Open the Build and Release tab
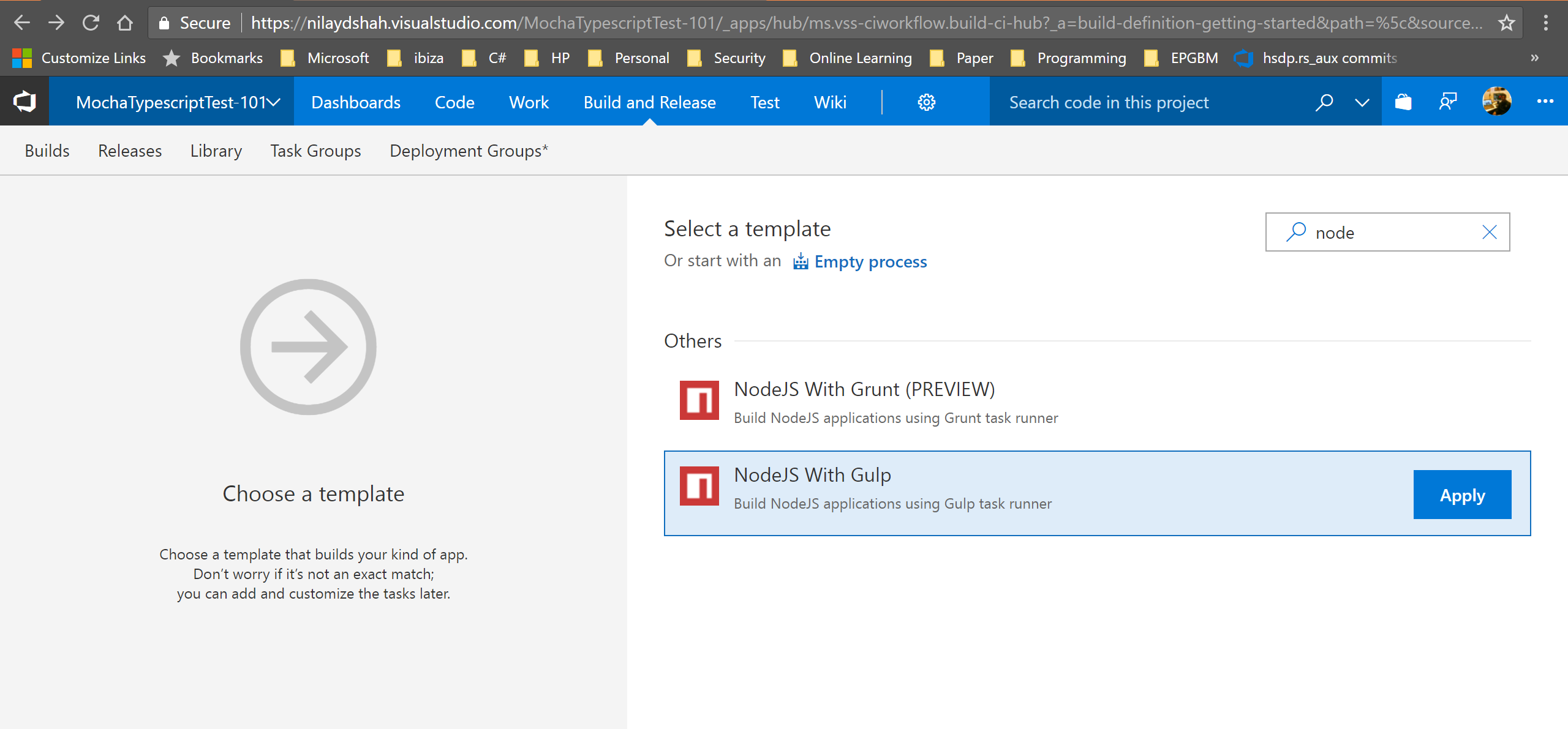The height and width of the screenshot is (729, 1568). click(x=648, y=102)
